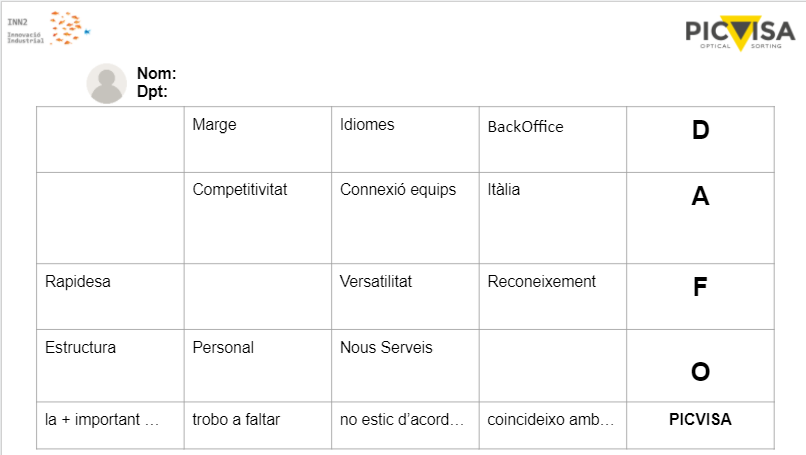Select the Idiomes table cell

(405, 140)
